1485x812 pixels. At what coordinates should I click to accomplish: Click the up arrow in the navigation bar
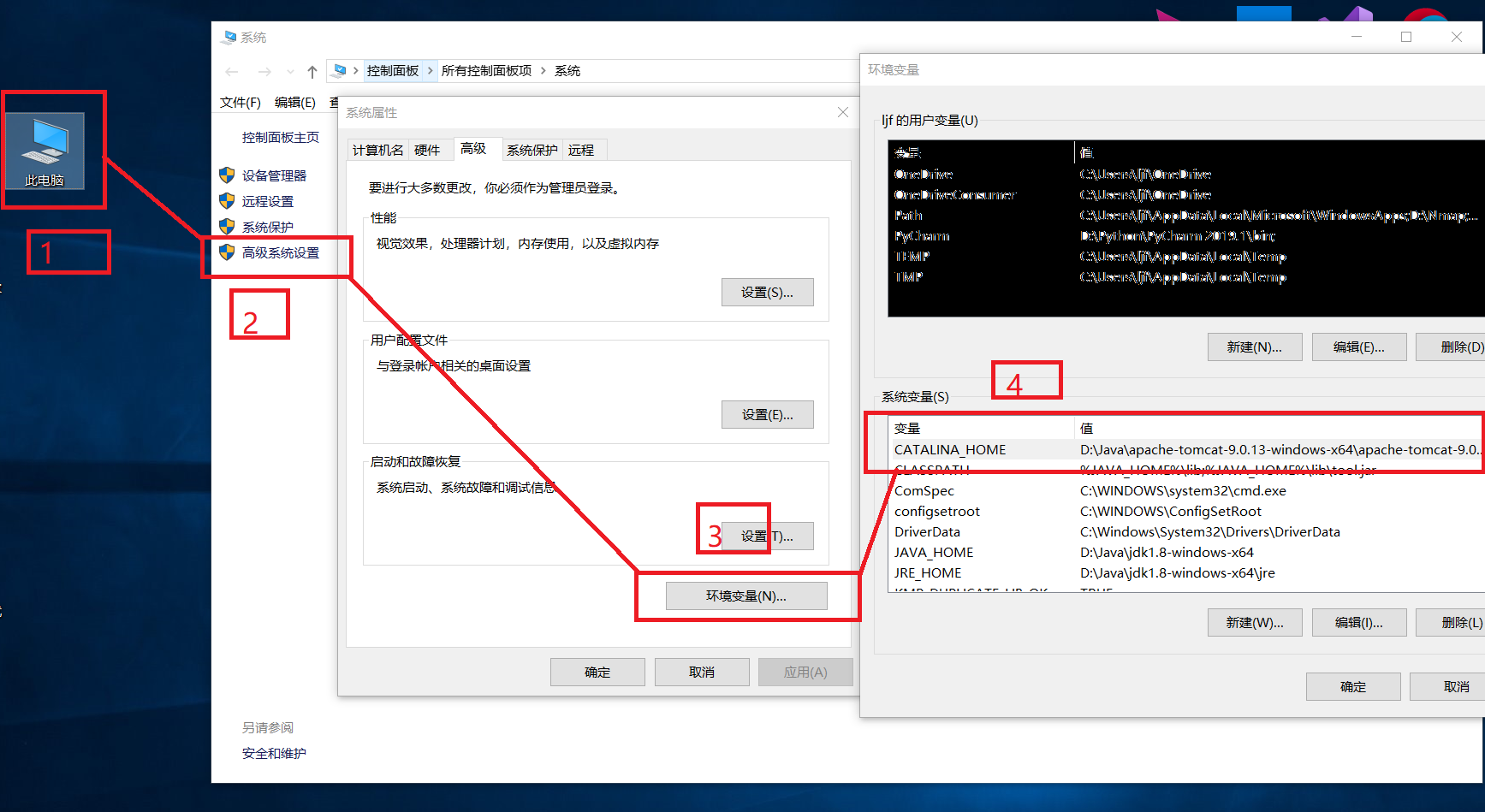tap(312, 71)
